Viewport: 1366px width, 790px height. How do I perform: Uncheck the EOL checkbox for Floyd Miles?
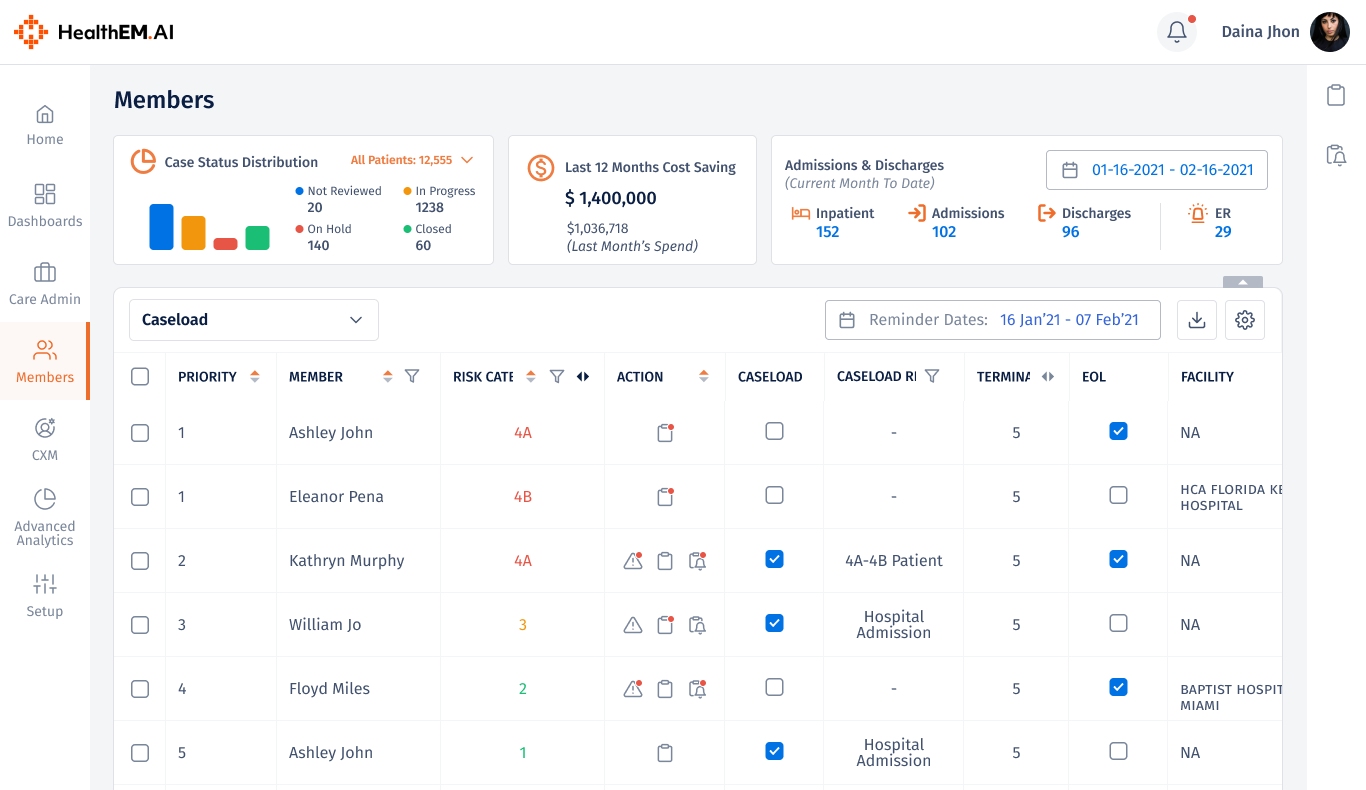[1118, 687]
